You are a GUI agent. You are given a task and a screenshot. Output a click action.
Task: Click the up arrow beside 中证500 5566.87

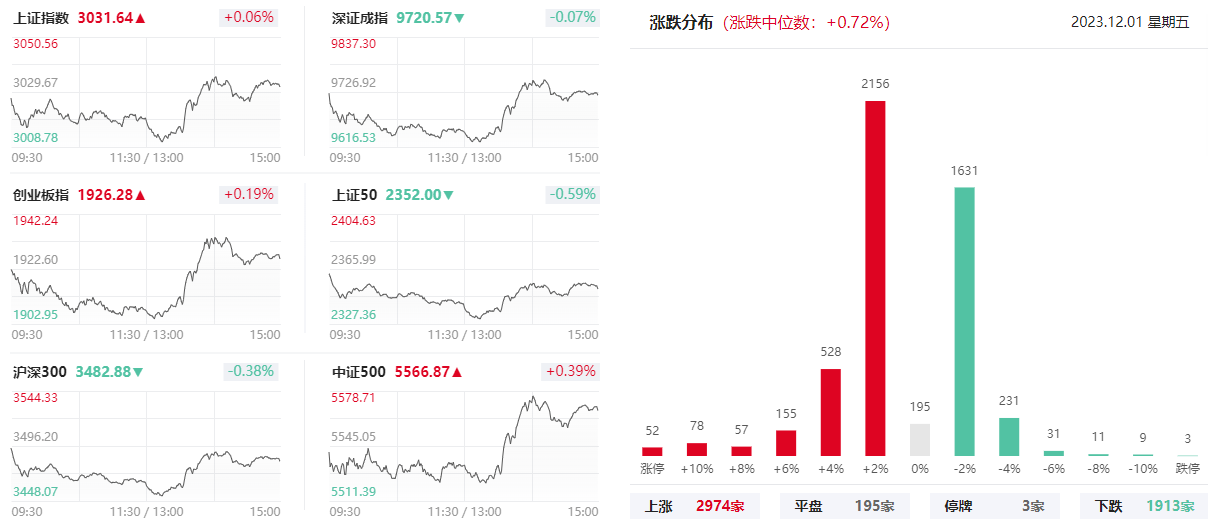point(457,372)
